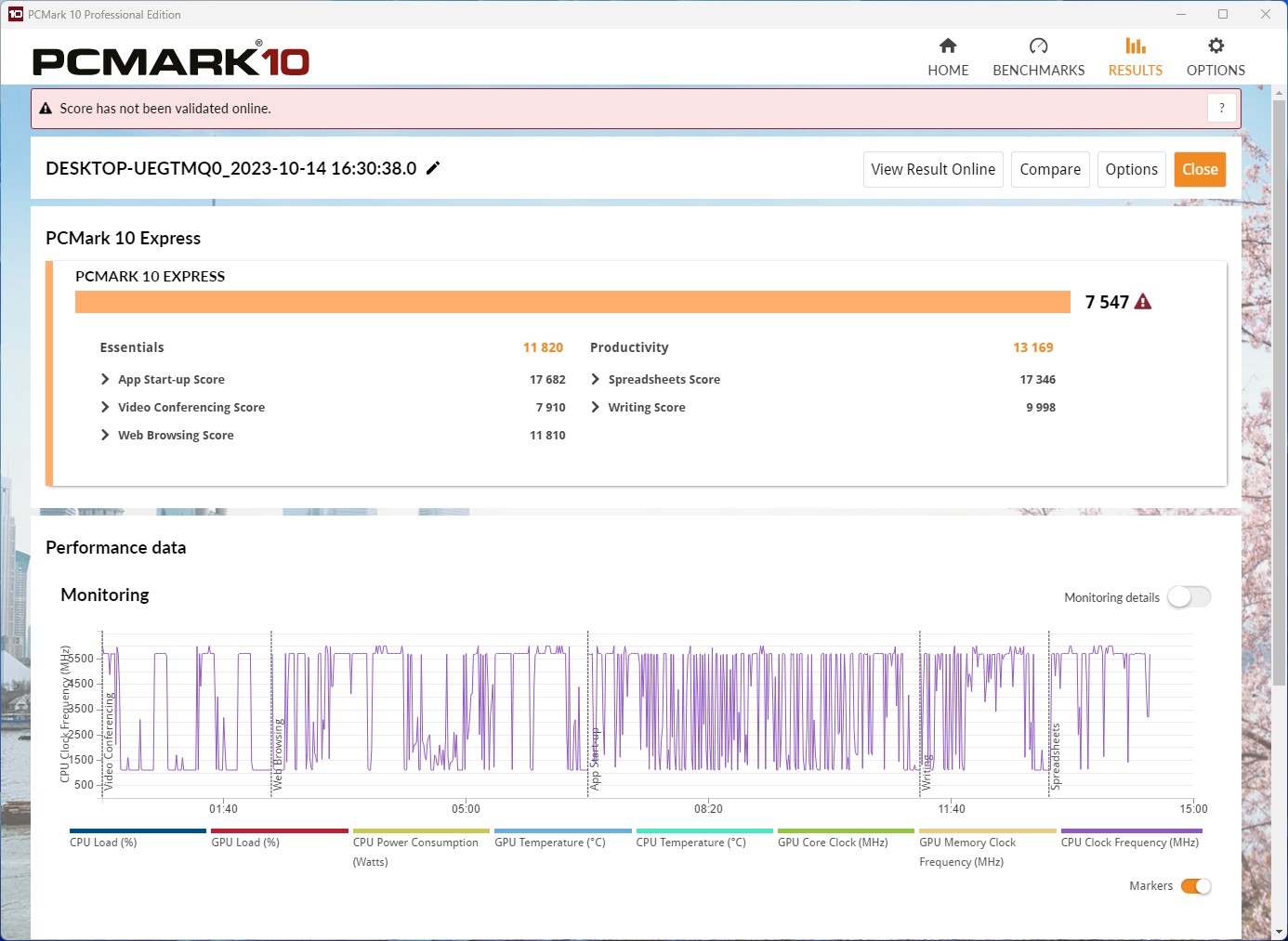Turn off the Markers toggle
The height and width of the screenshot is (941, 1288).
coord(1195,886)
